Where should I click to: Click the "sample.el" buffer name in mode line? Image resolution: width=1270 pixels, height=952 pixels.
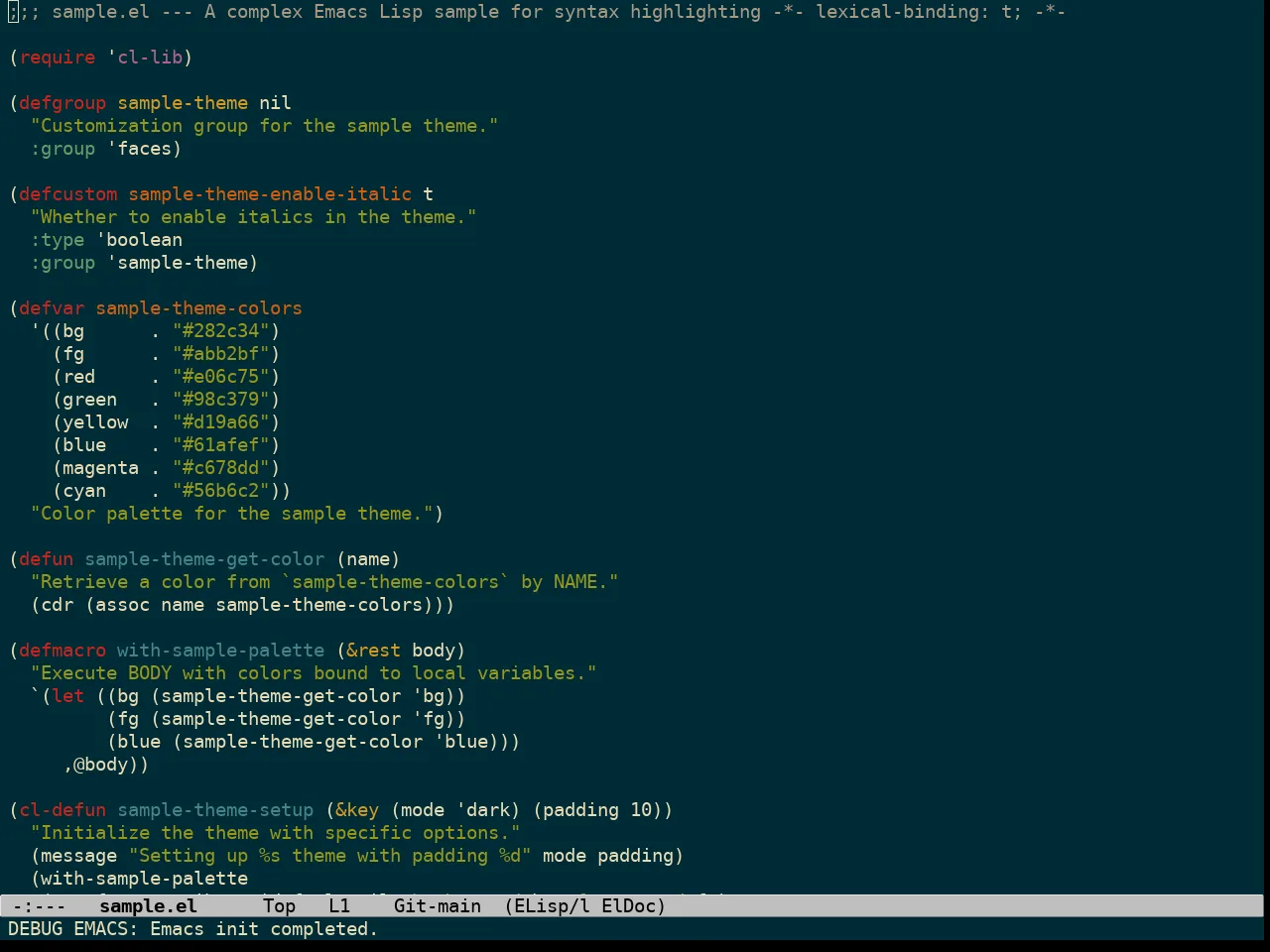point(149,905)
